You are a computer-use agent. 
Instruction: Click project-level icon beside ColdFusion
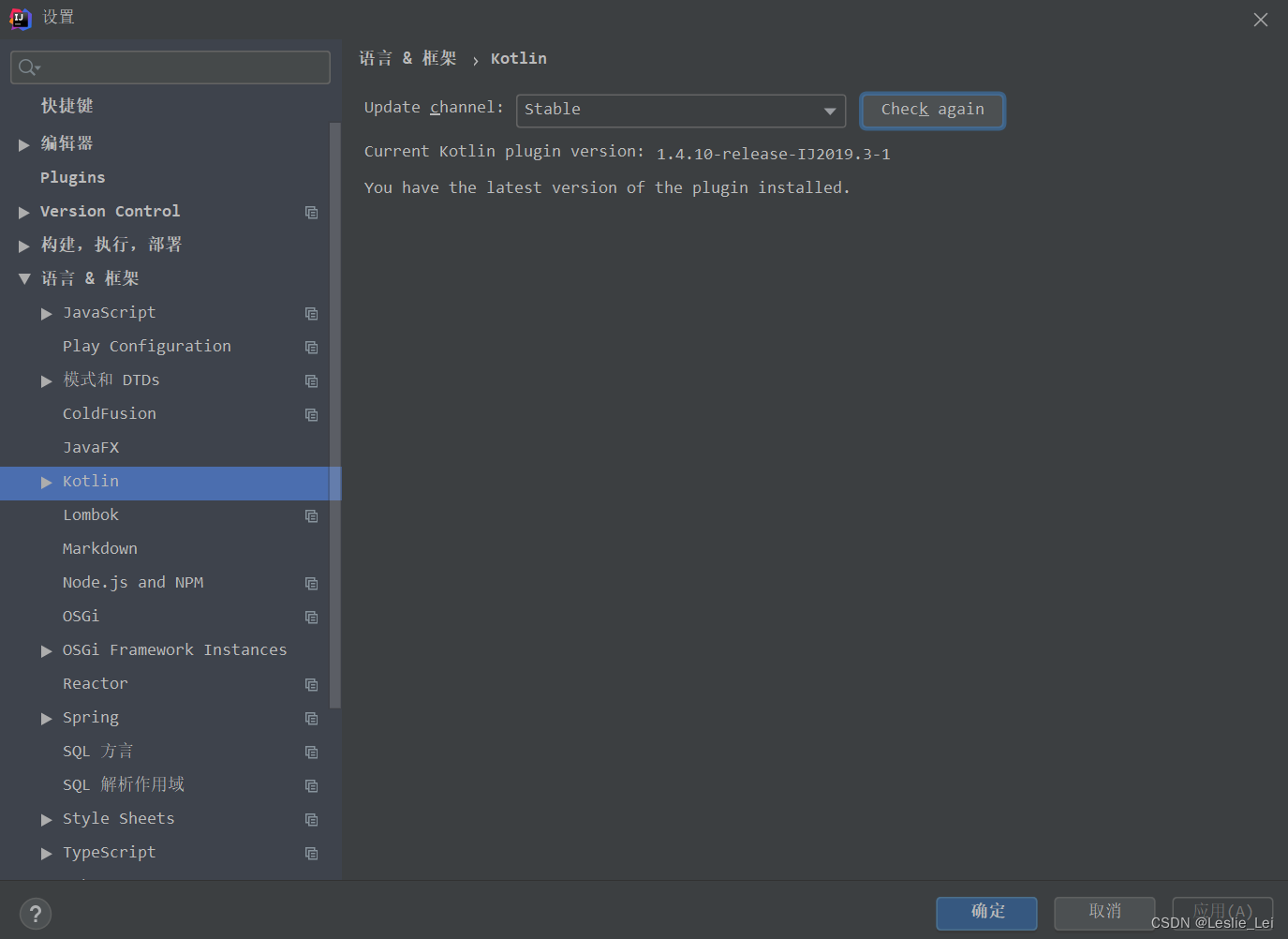312,415
